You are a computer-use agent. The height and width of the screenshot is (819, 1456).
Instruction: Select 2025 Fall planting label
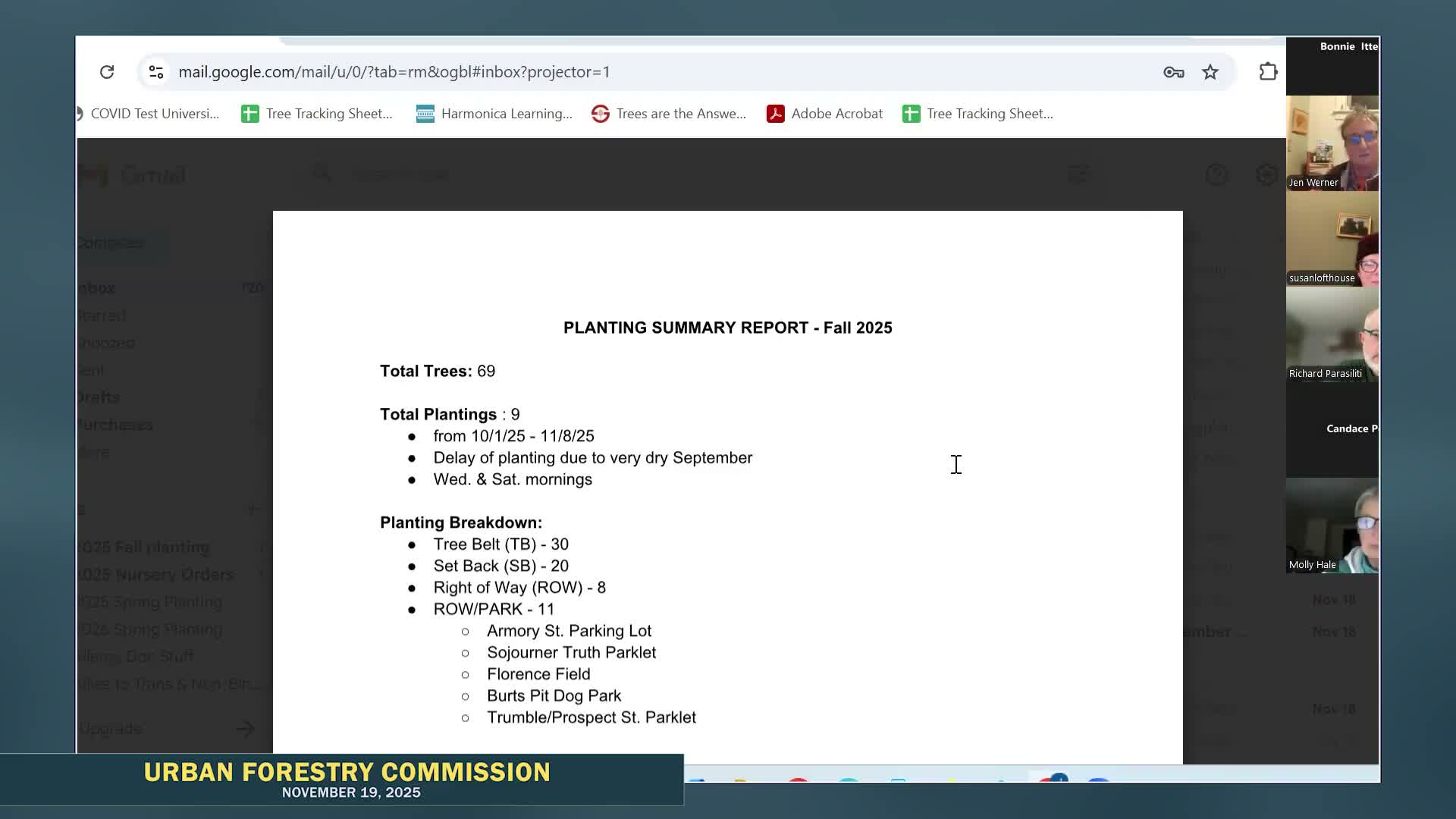click(x=144, y=548)
